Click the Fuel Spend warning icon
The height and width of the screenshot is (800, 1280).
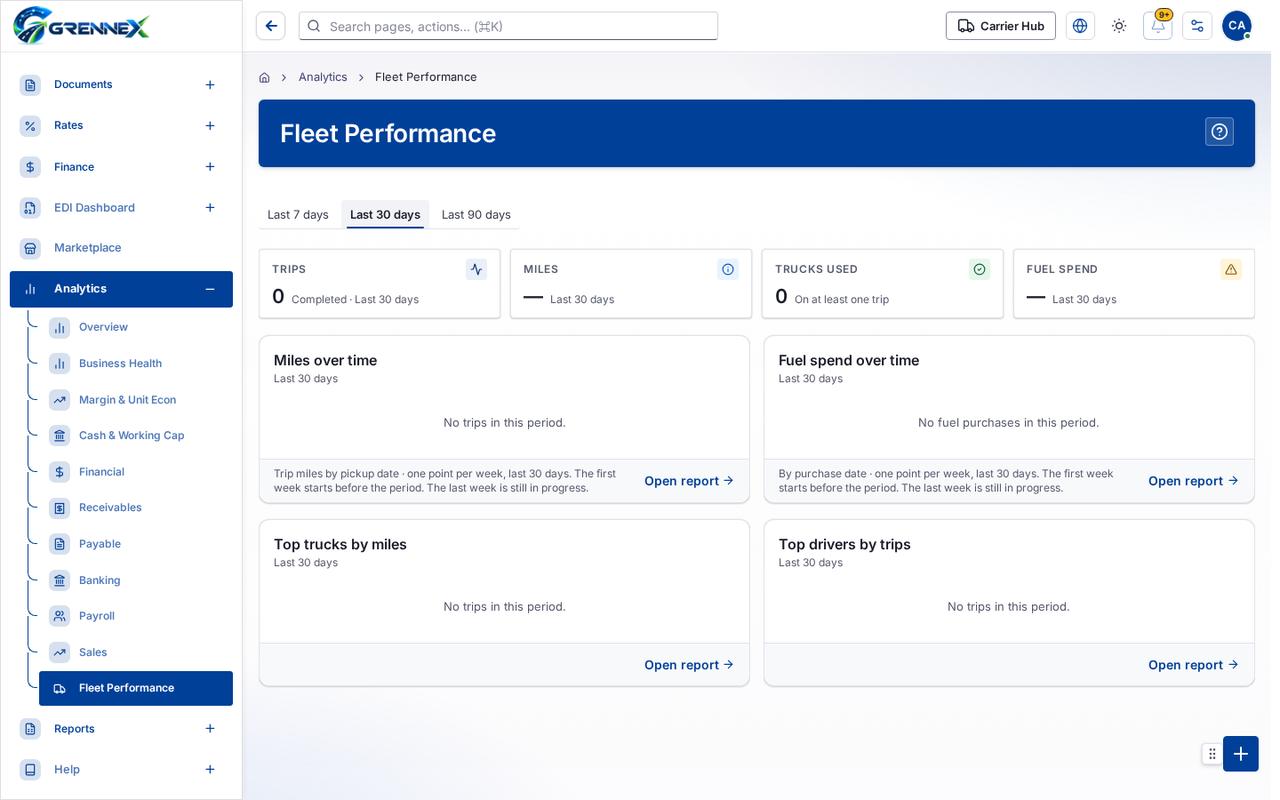click(1231, 269)
